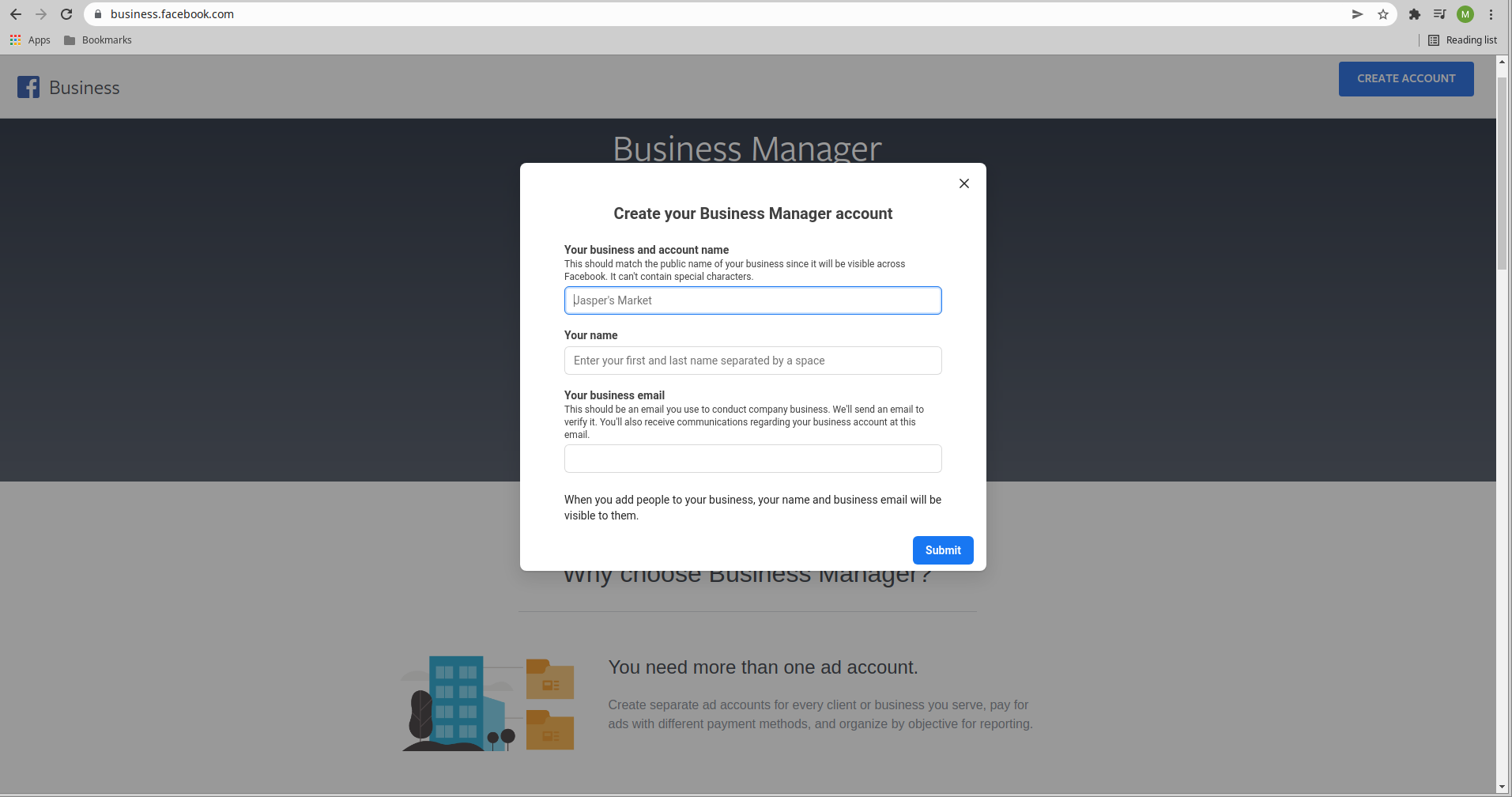1512x797 pixels.
Task: Click 'When you add people to your business' notice
Action: click(752, 508)
